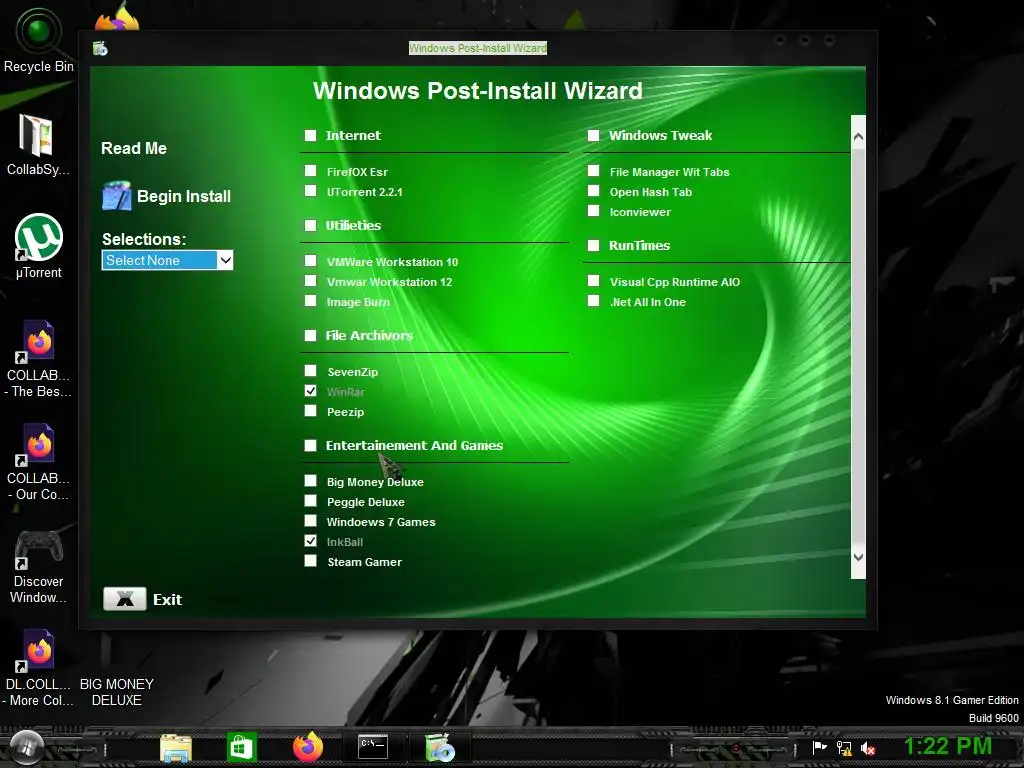Viewport: 1024px width, 768px height.
Task: Click the wizard list vertical scrollbar track
Action: 858,346
